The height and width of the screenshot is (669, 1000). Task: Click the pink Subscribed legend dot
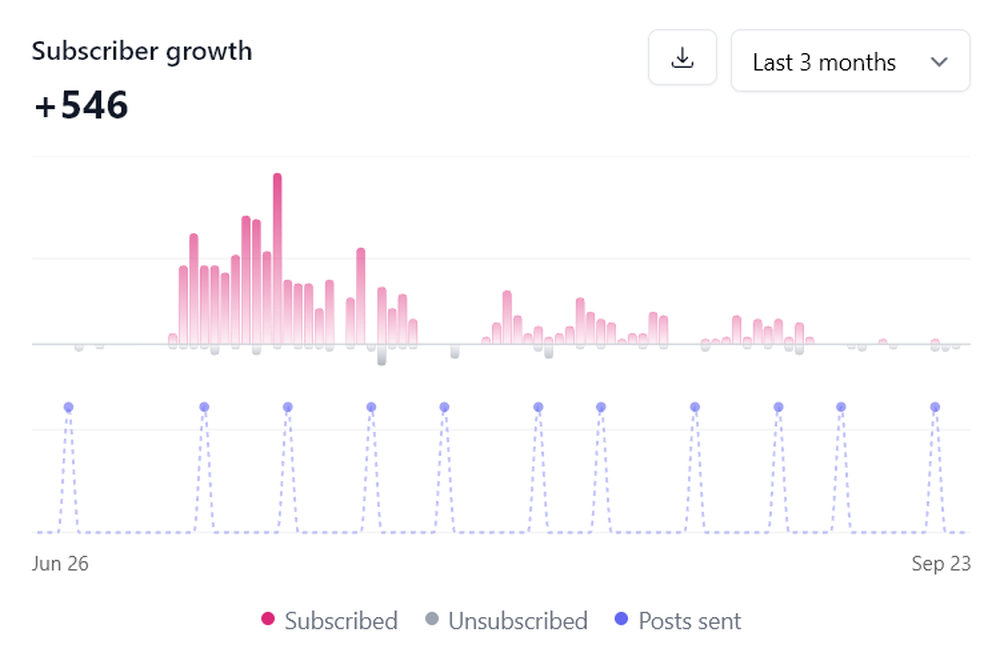coord(268,619)
